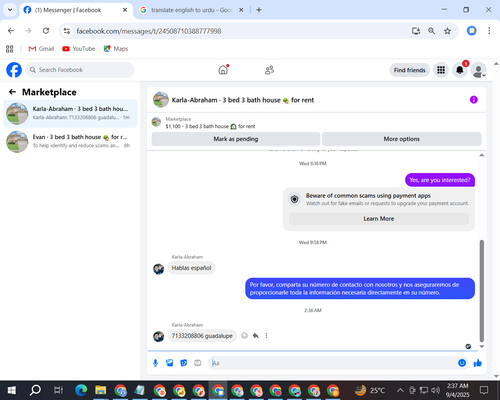Click the Mark as pending button
500x400 pixels.
[236, 139]
